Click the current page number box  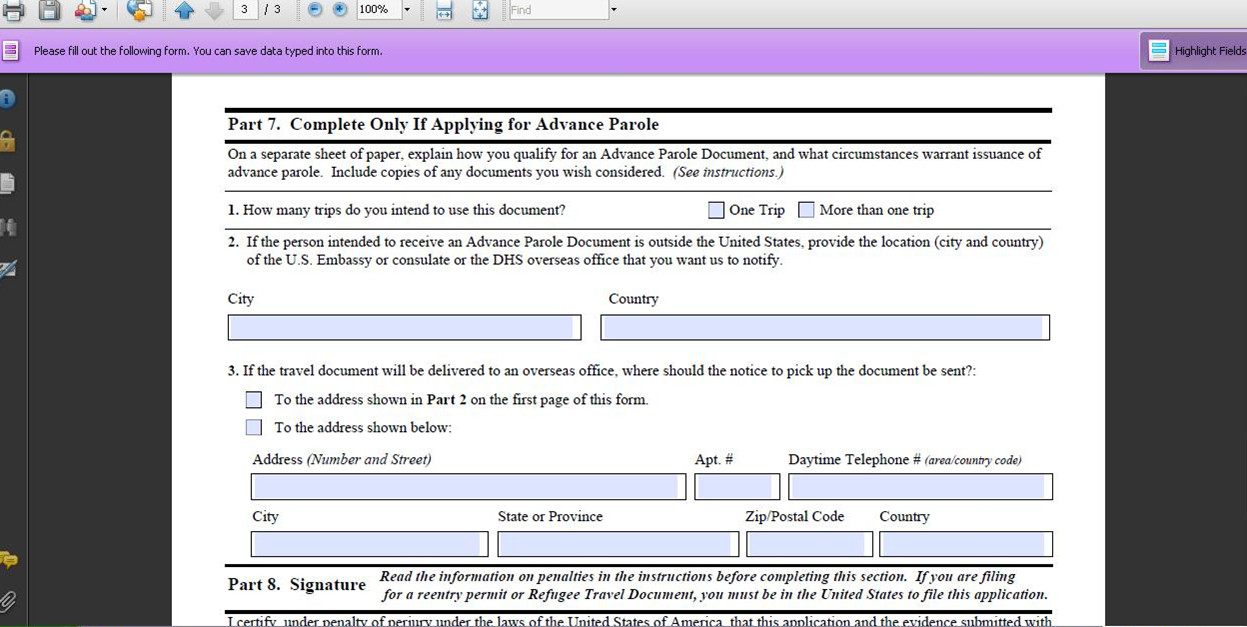pos(245,9)
